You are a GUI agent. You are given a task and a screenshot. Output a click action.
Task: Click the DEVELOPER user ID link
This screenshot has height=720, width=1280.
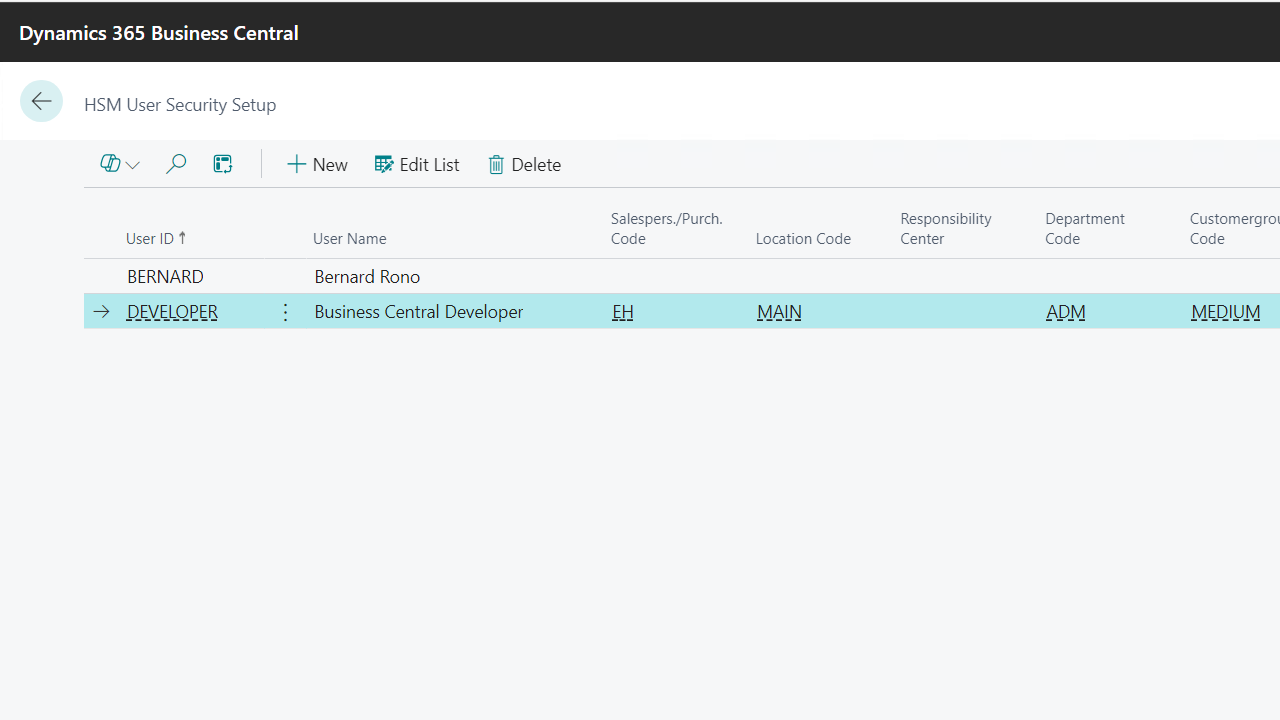(171, 311)
